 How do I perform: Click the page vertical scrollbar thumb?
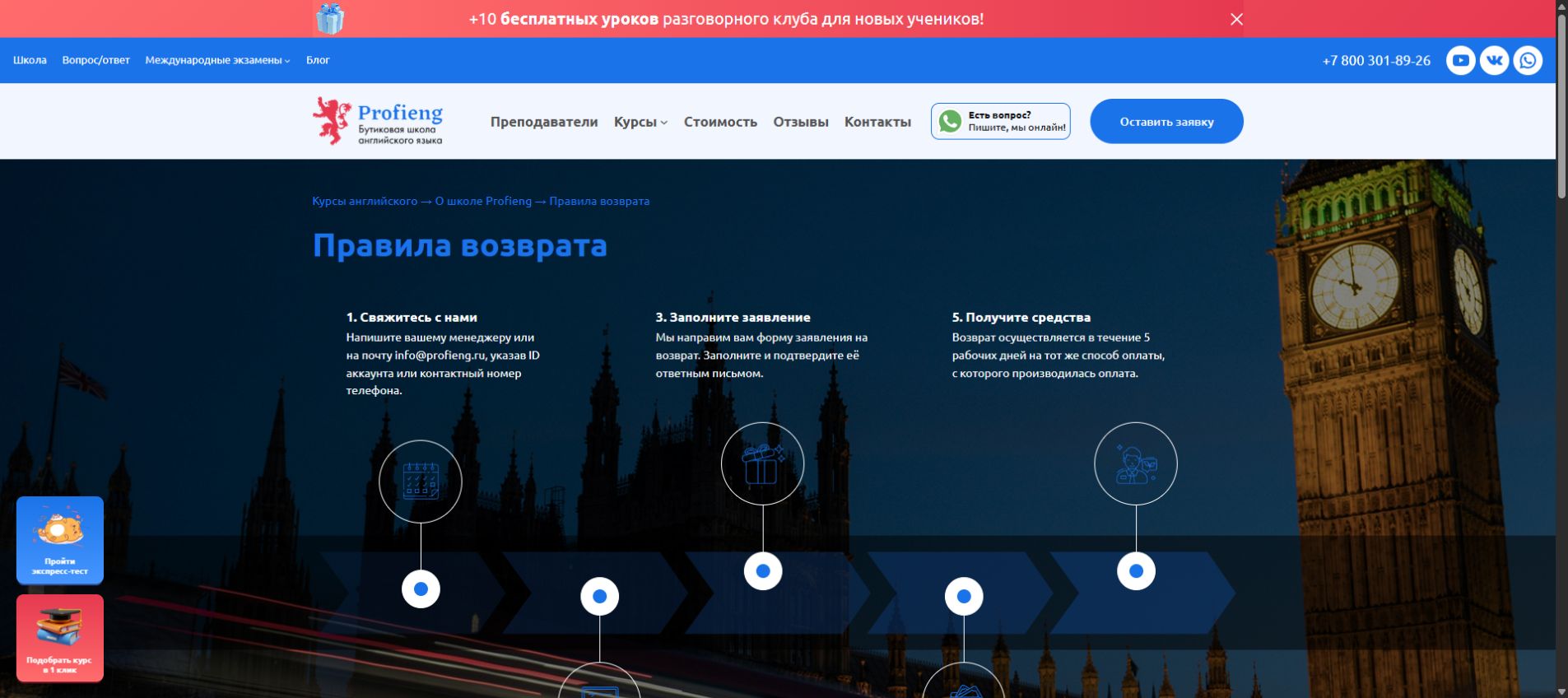point(1561,105)
